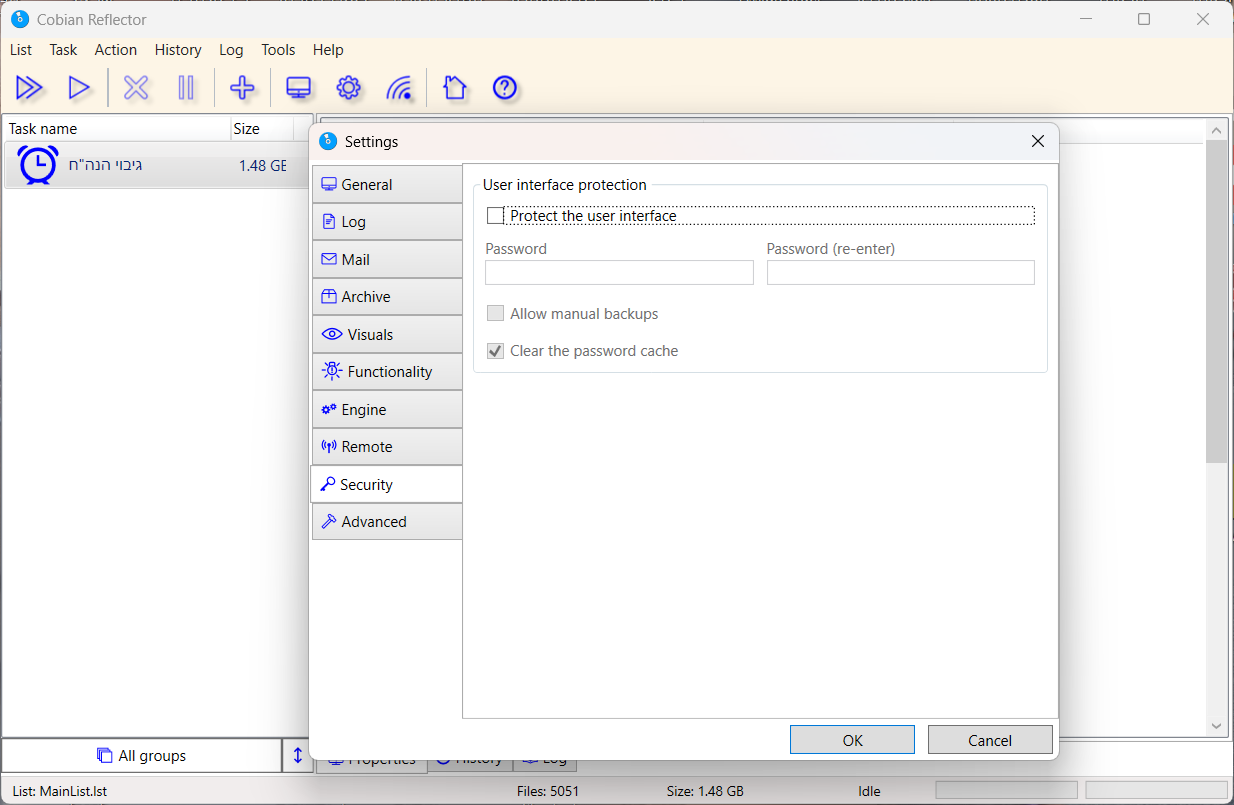Click Cancel in the Settings dialog
The height and width of the screenshot is (805, 1234).
[x=990, y=740]
